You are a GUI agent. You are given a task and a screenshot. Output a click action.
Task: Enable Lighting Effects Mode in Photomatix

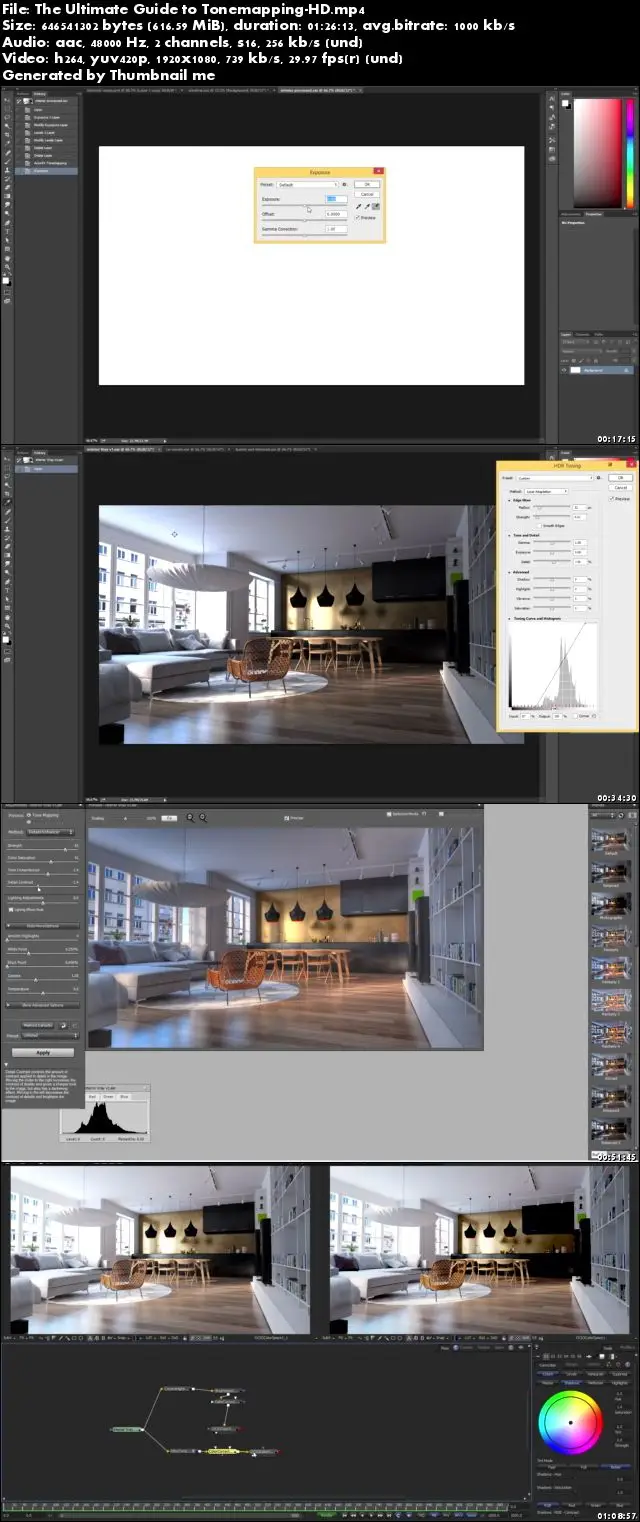[x=11, y=910]
